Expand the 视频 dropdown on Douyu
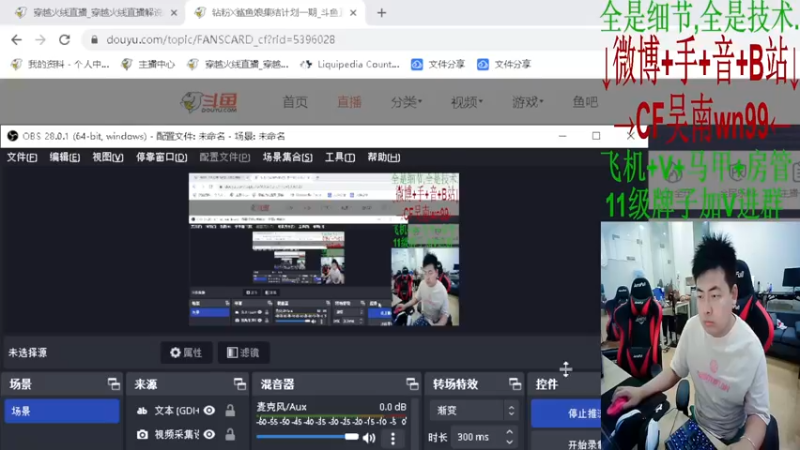The height and width of the screenshot is (450, 800). [x=466, y=102]
